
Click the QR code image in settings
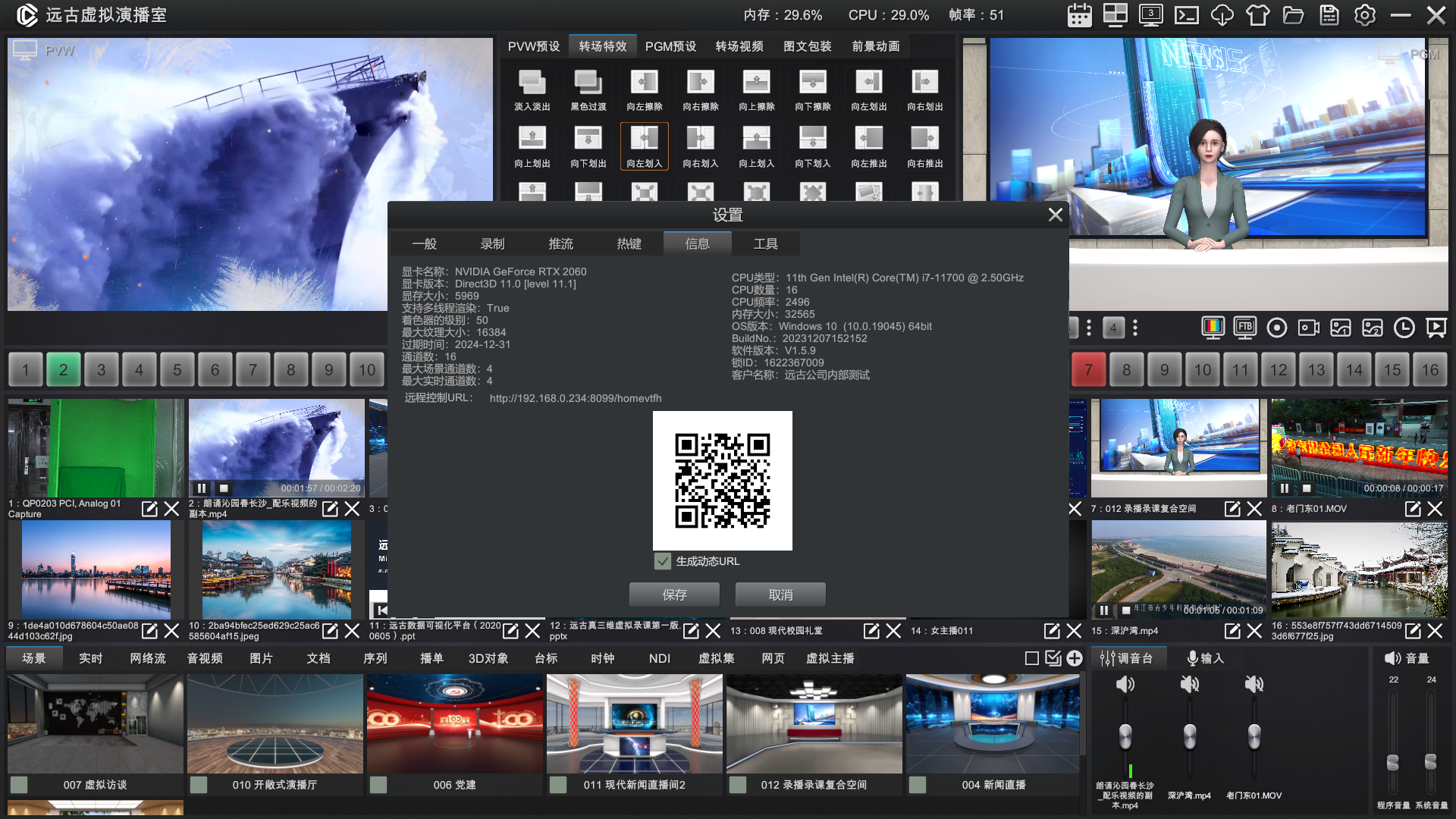click(x=723, y=481)
